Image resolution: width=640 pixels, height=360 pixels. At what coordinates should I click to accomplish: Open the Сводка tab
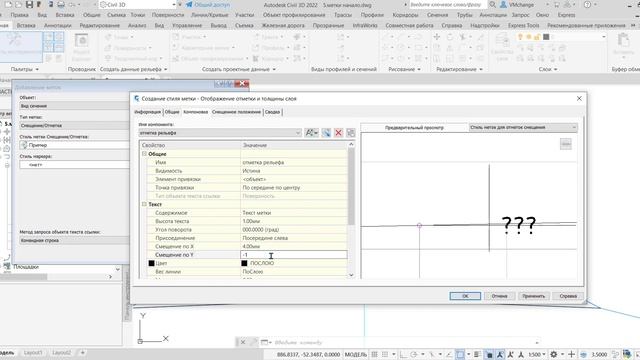[x=272, y=112]
